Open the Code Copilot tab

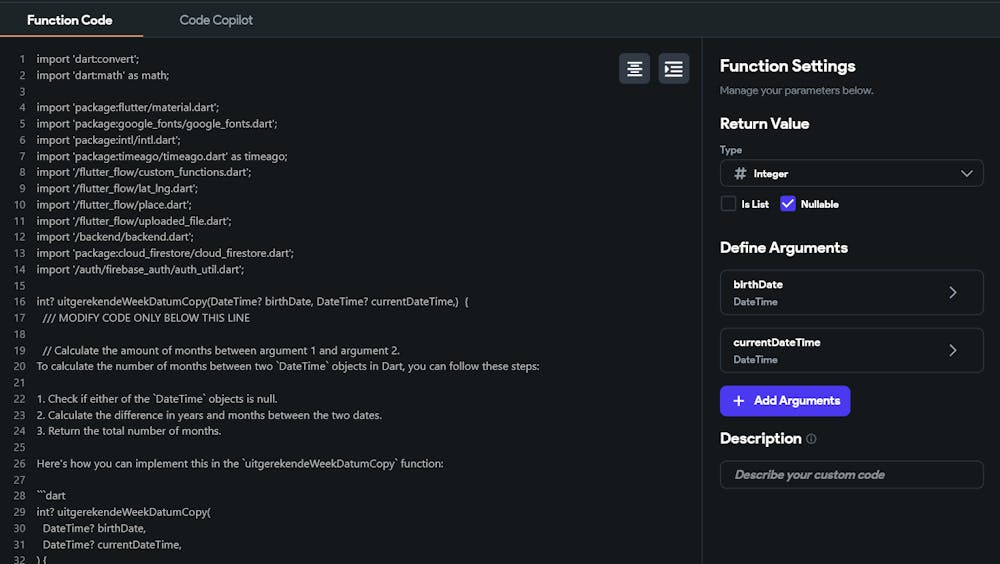point(216,20)
